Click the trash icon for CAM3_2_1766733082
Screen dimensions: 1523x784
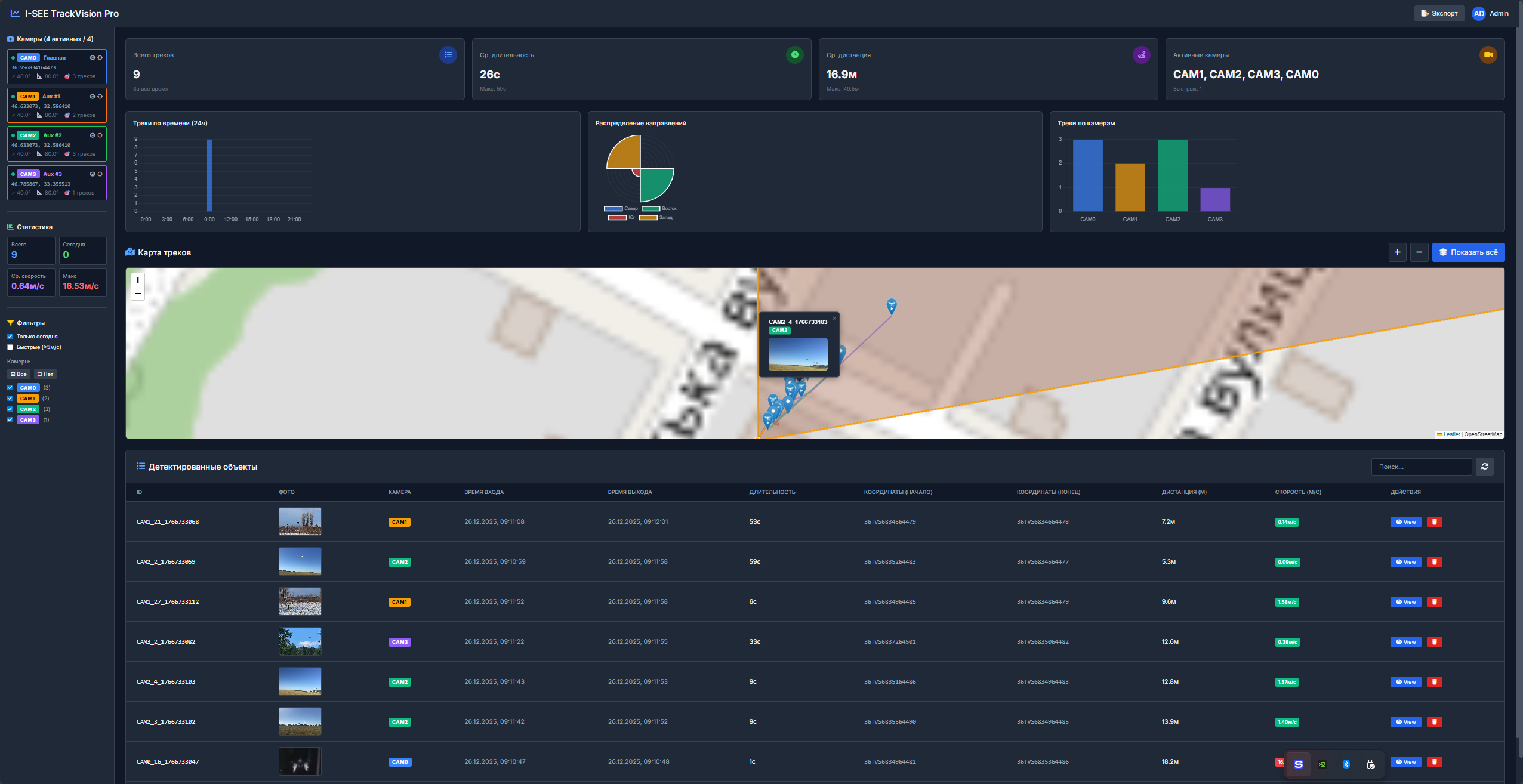[x=1434, y=642]
